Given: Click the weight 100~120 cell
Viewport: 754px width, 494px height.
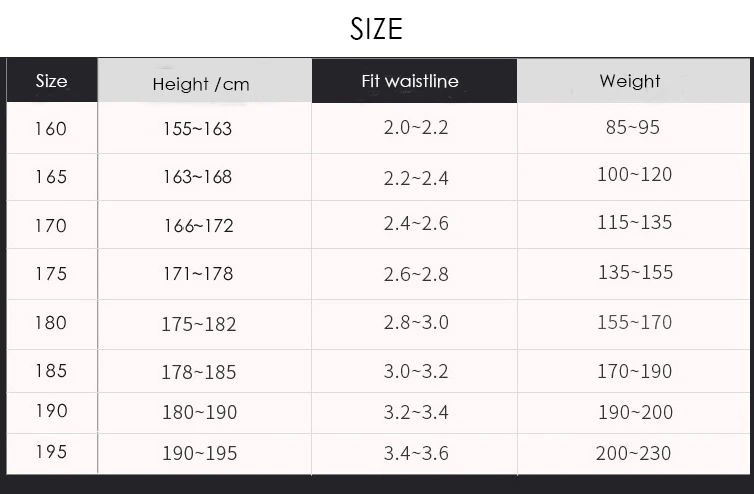Looking at the screenshot, I should pyautogui.click(x=634, y=175).
